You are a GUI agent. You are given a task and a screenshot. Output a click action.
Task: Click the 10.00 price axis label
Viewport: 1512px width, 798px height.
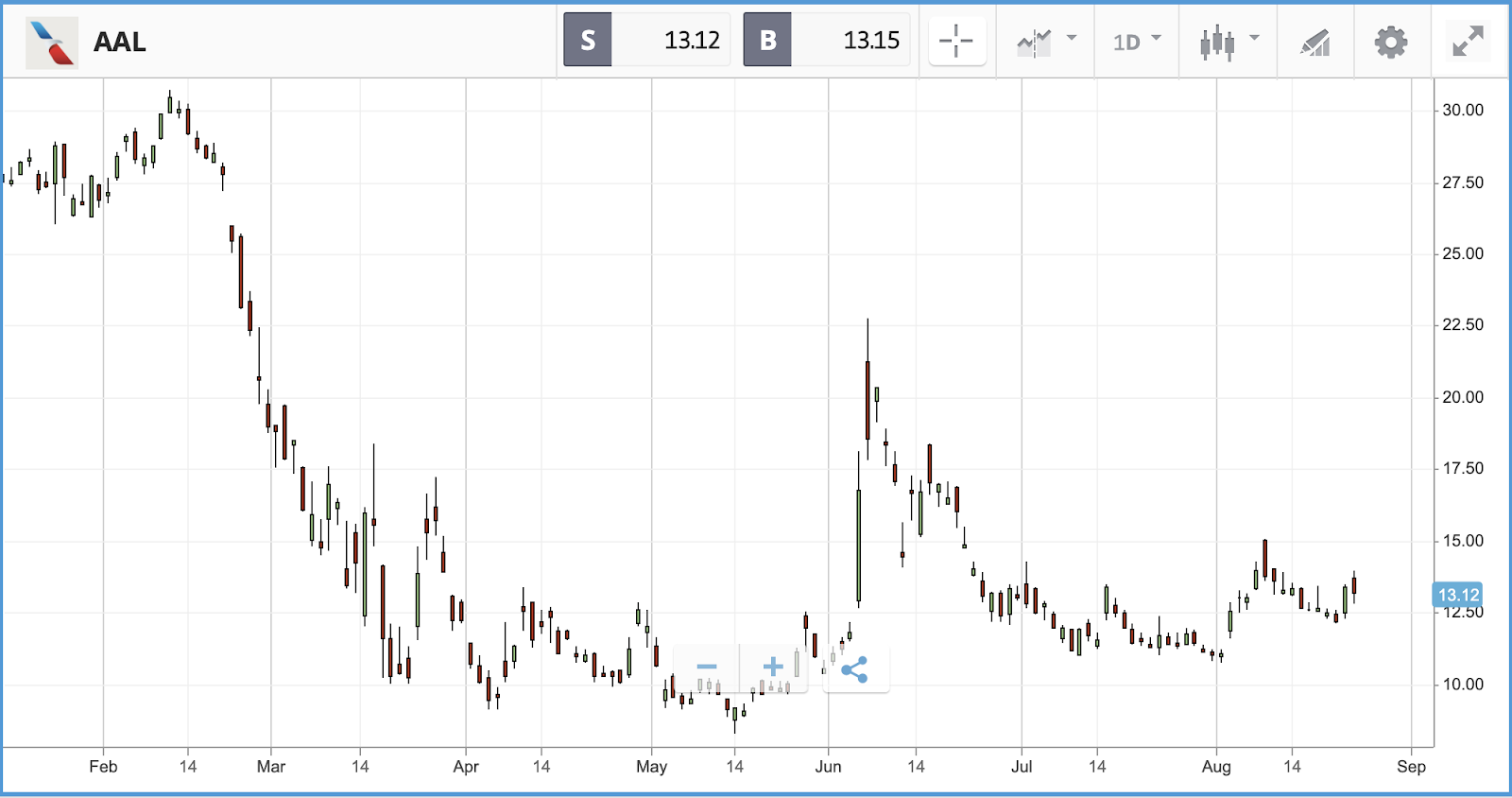pyautogui.click(x=1463, y=685)
